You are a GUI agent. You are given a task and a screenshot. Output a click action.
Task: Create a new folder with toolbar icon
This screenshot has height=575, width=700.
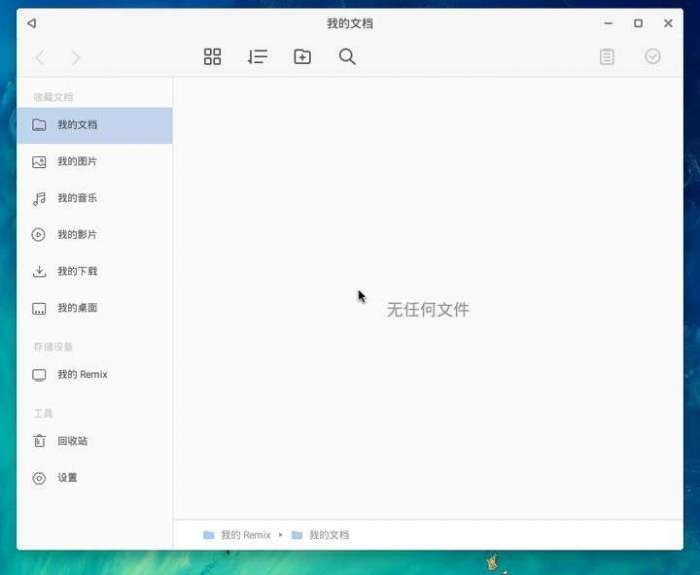302,57
